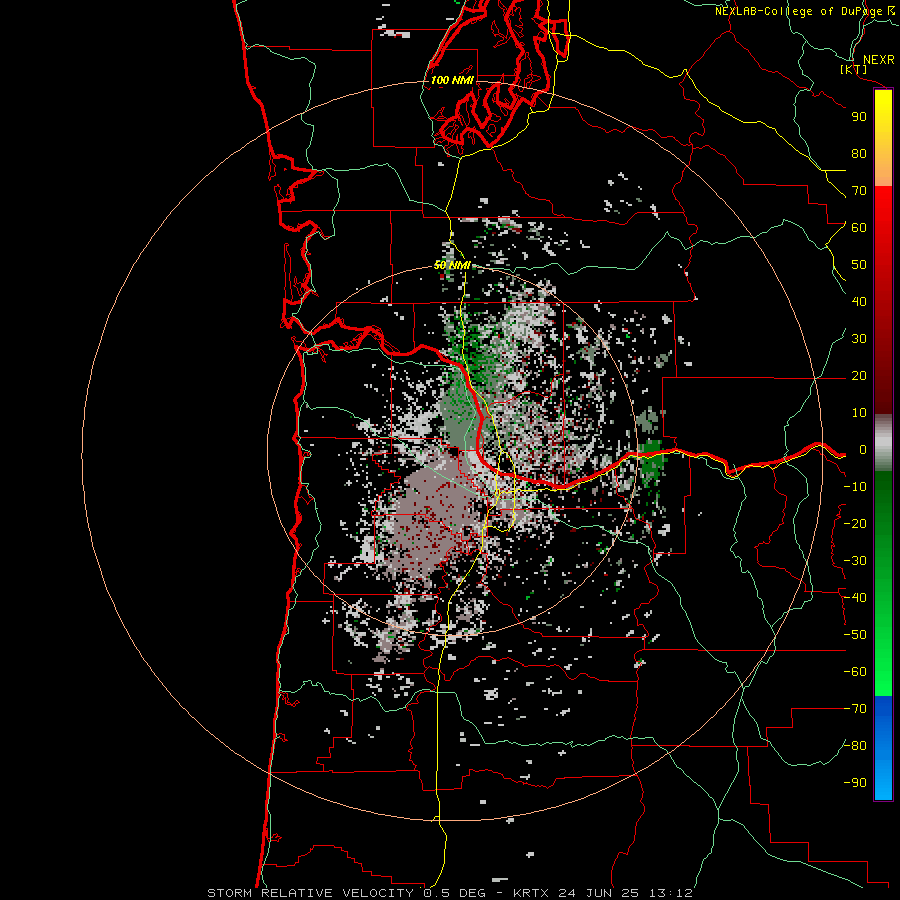Click the "-90" value on the velocity scale
Image resolution: width=900 pixels, height=900 pixels.
point(855,783)
